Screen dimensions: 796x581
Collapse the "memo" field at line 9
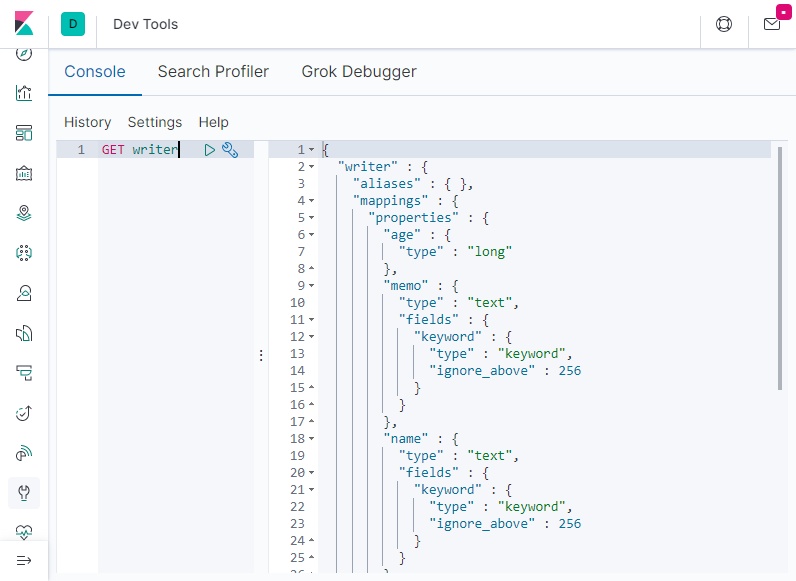pyautogui.click(x=312, y=286)
